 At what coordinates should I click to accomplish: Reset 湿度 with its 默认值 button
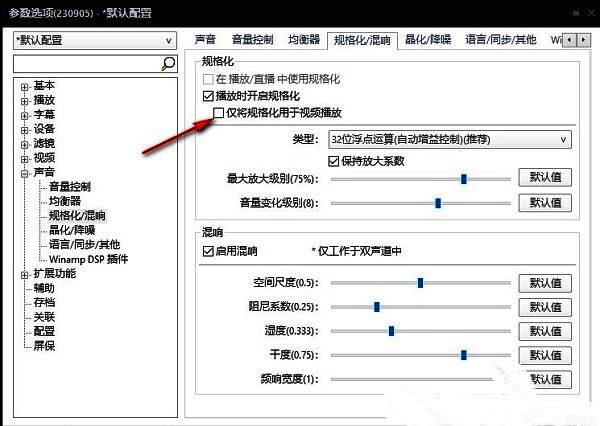545,331
